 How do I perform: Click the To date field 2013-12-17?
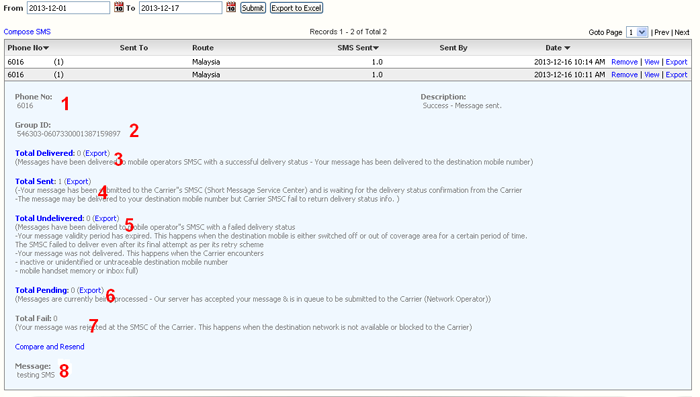tap(180, 8)
